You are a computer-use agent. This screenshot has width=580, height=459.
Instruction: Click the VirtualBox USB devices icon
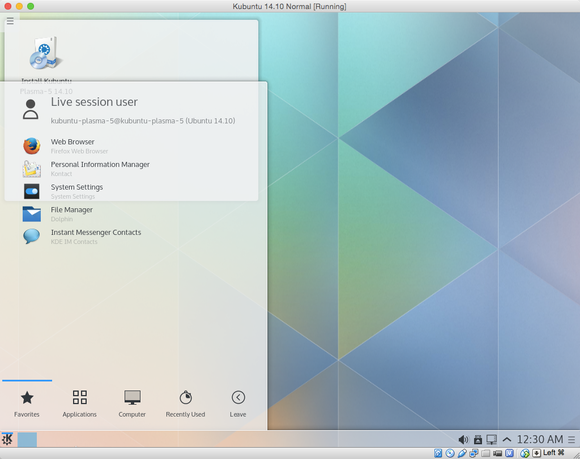pyautogui.click(x=462, y=453)
